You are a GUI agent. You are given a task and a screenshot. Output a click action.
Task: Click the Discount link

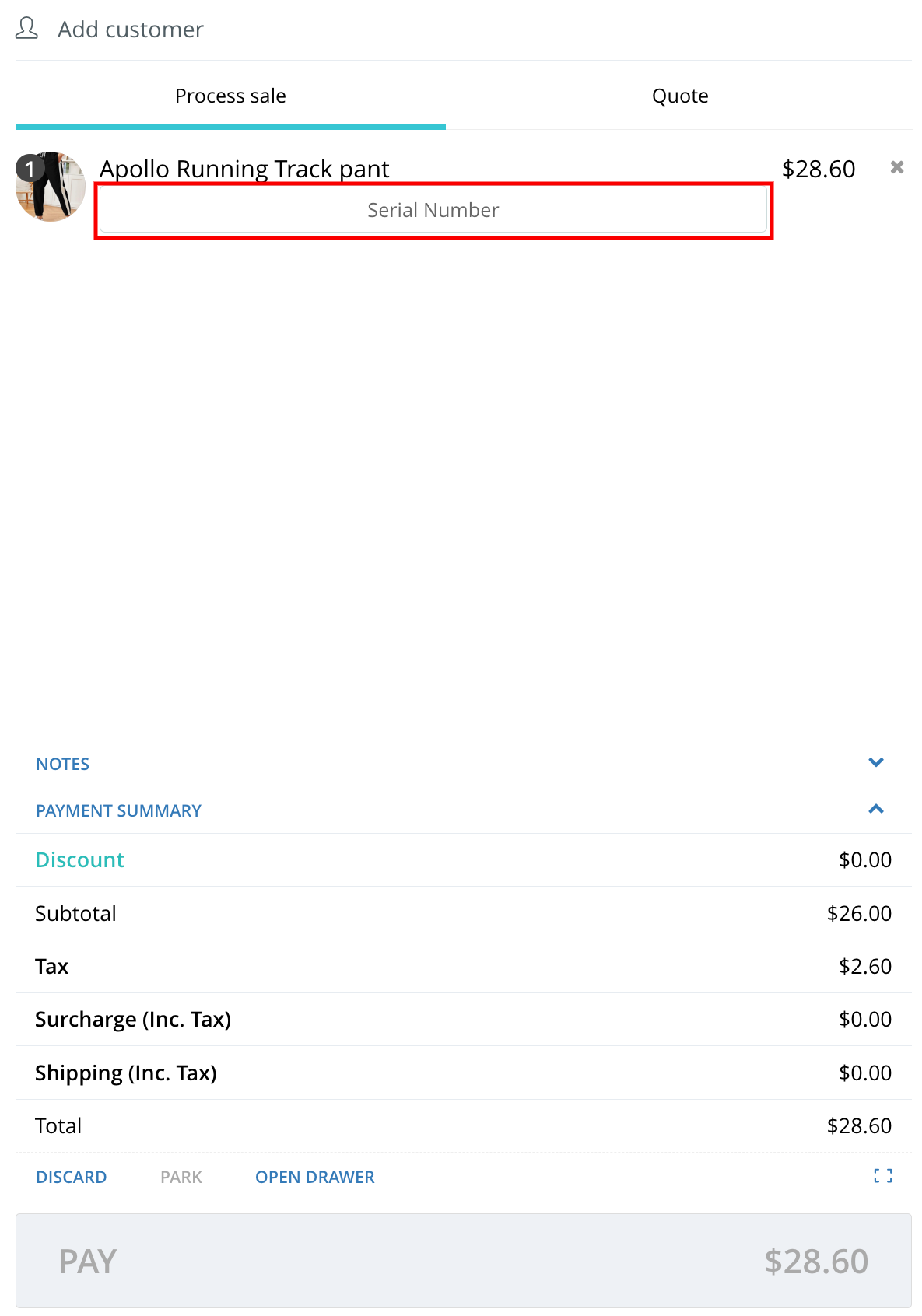(79, 859)
